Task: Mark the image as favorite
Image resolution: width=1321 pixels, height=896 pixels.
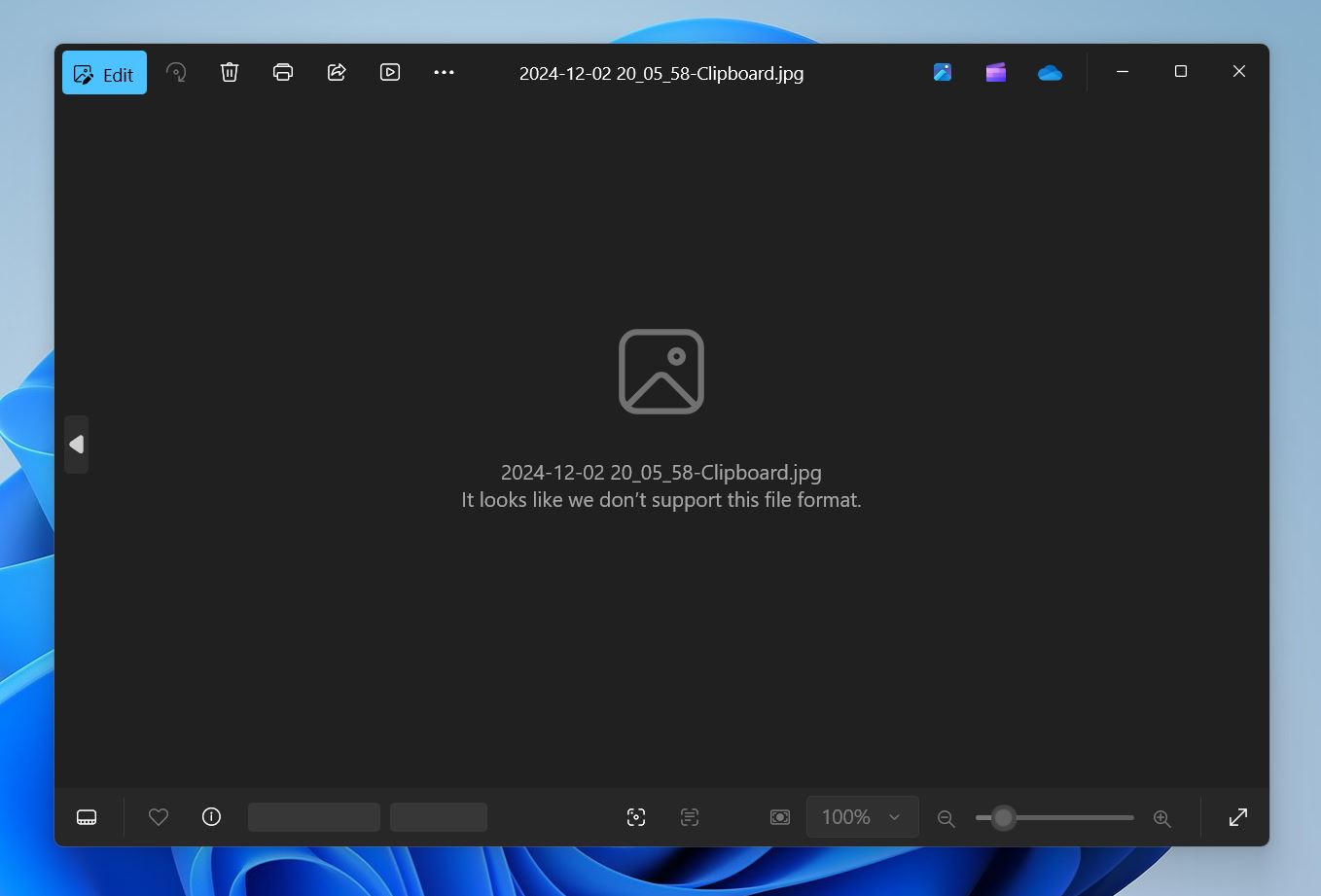Action: point(159,816)
